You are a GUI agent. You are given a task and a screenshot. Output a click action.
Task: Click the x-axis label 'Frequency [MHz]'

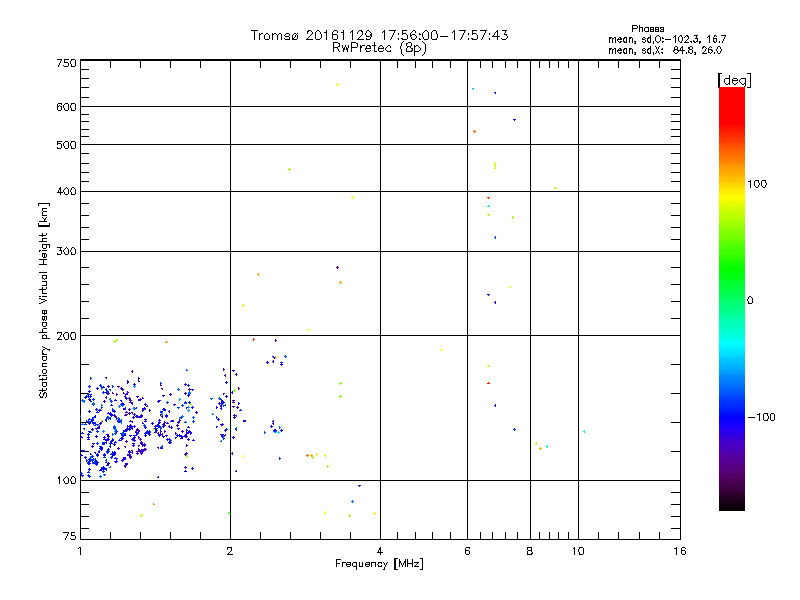379,564
